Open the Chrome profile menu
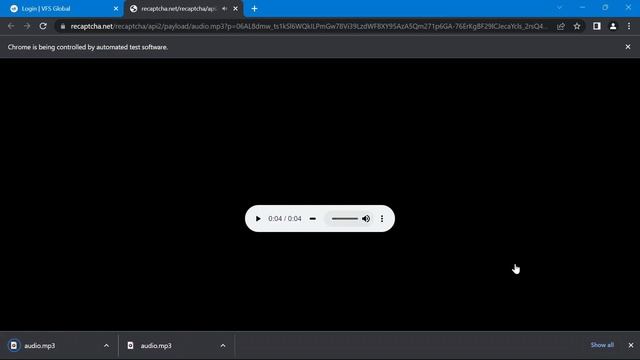The image size is (640, 360). coord(613,26)
